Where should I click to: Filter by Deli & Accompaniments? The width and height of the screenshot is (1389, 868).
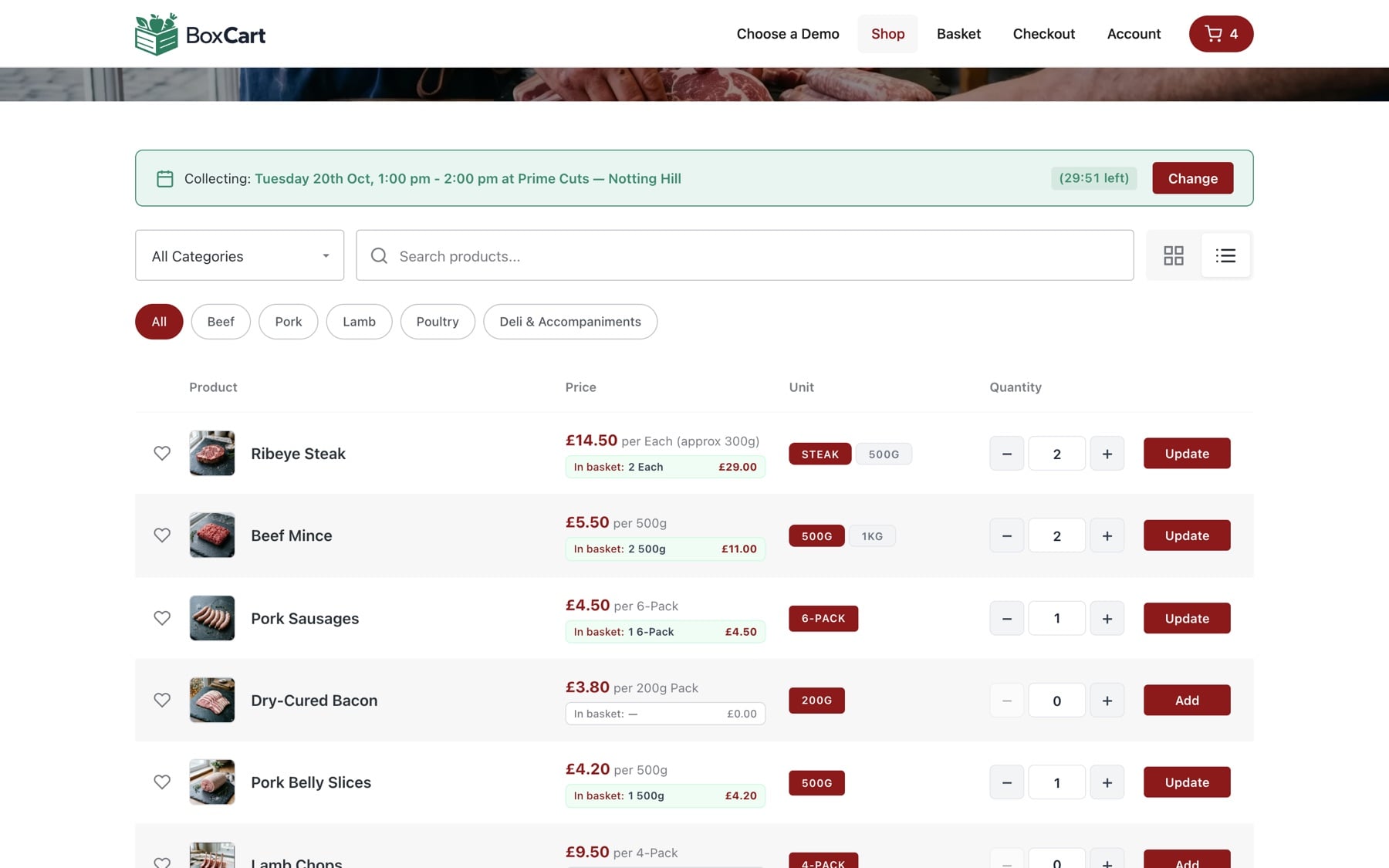click(x=570, y=322)
